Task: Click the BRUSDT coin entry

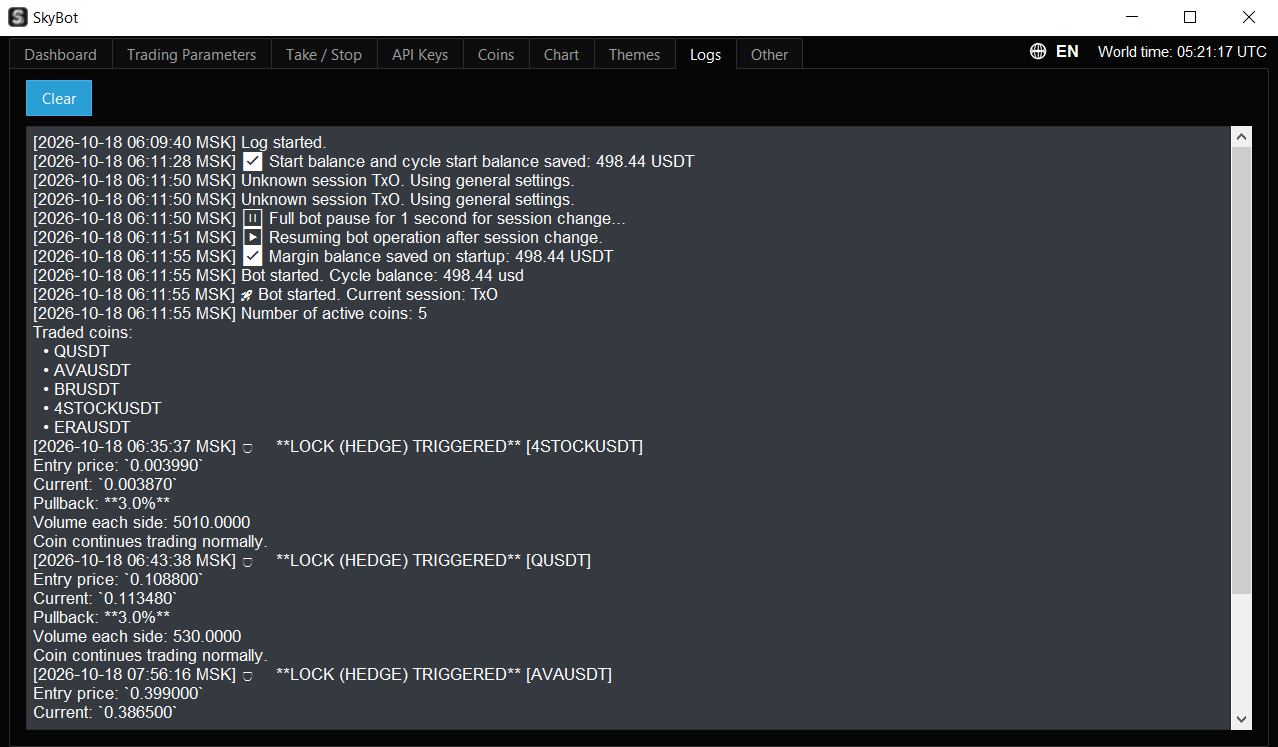Action: [x=86, y=390]
